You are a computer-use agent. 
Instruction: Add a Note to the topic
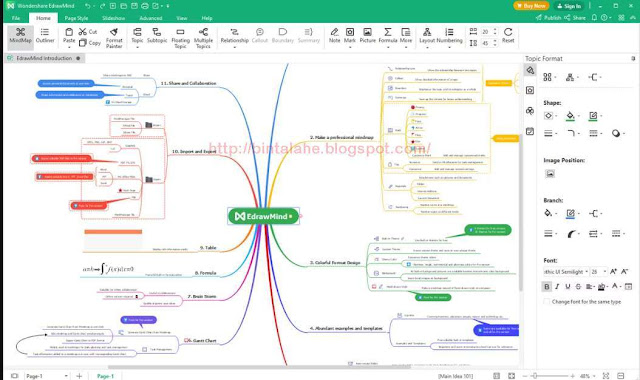(334, 36)
